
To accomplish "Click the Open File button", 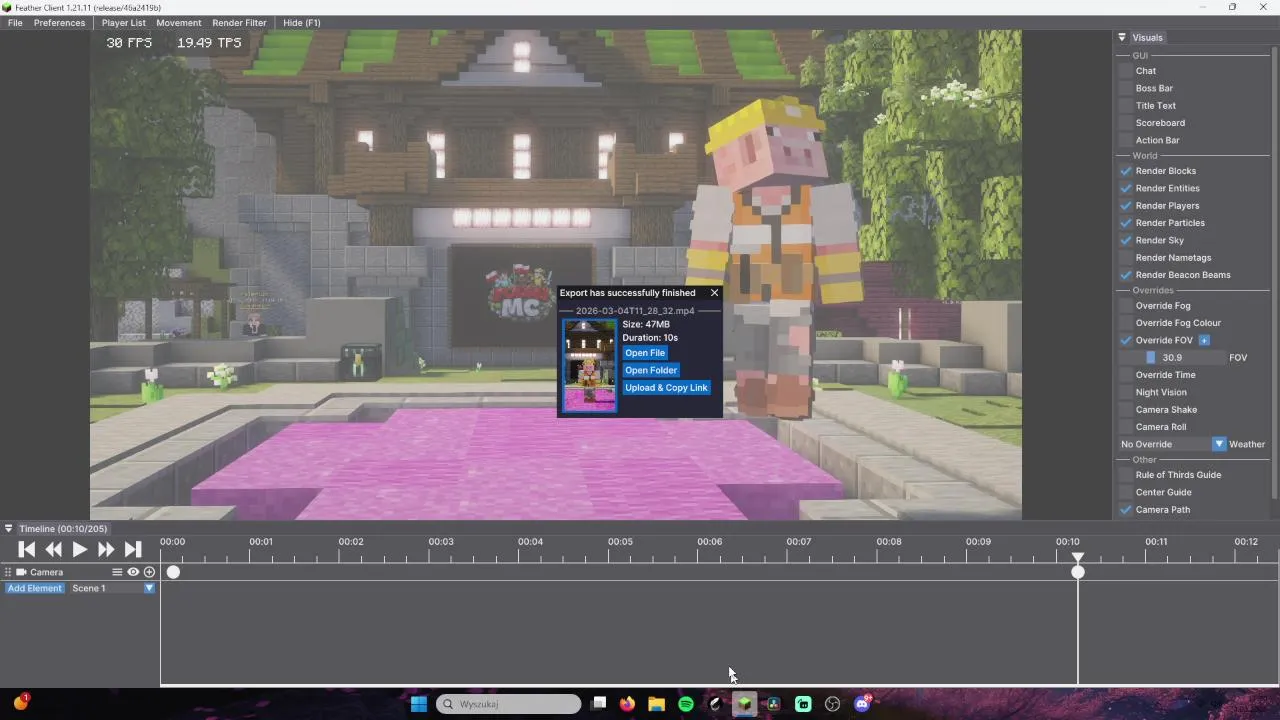I will tap(645, 353).
